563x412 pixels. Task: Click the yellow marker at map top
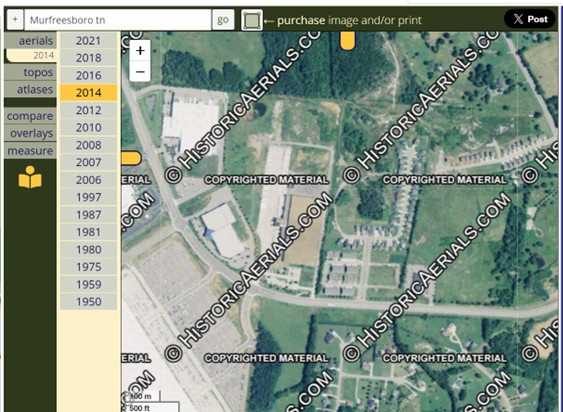tap(348, 40)
